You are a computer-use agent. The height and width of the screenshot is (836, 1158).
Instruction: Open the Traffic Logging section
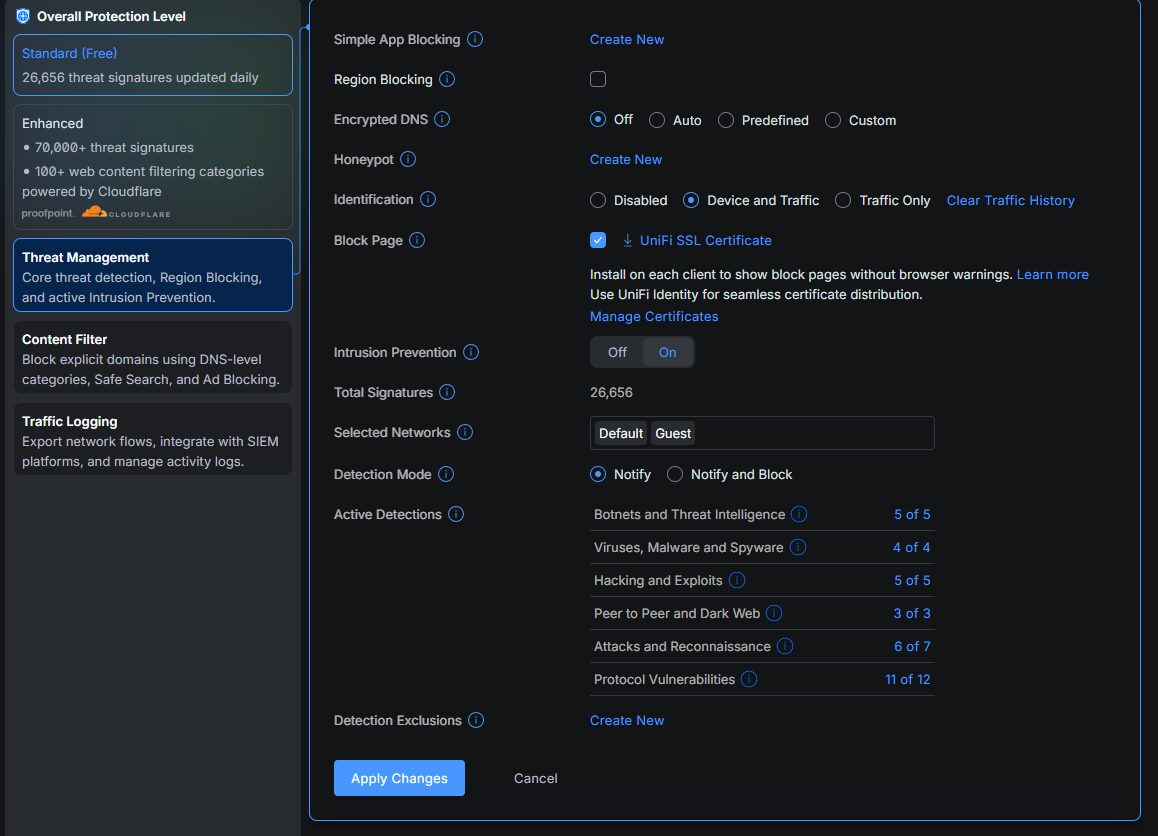153,439
